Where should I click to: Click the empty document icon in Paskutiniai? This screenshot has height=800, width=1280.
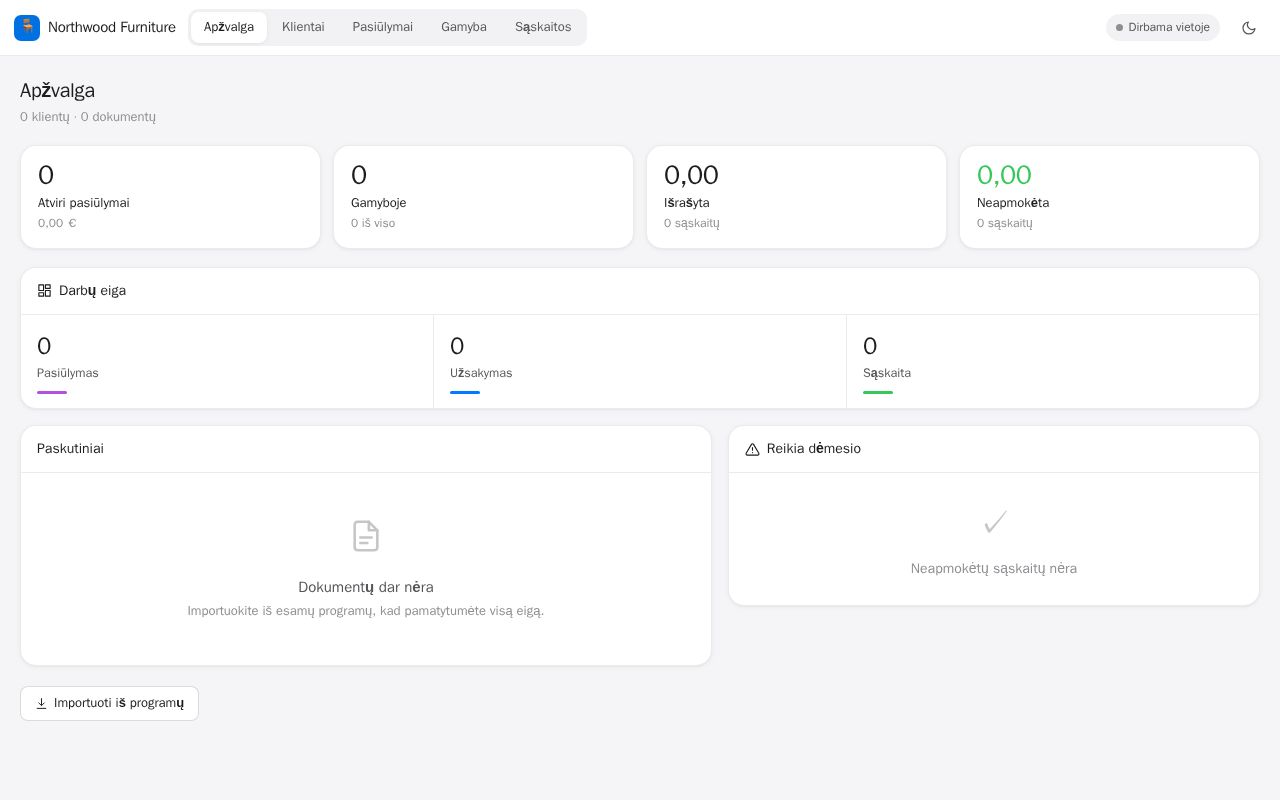tap(366, 536)
